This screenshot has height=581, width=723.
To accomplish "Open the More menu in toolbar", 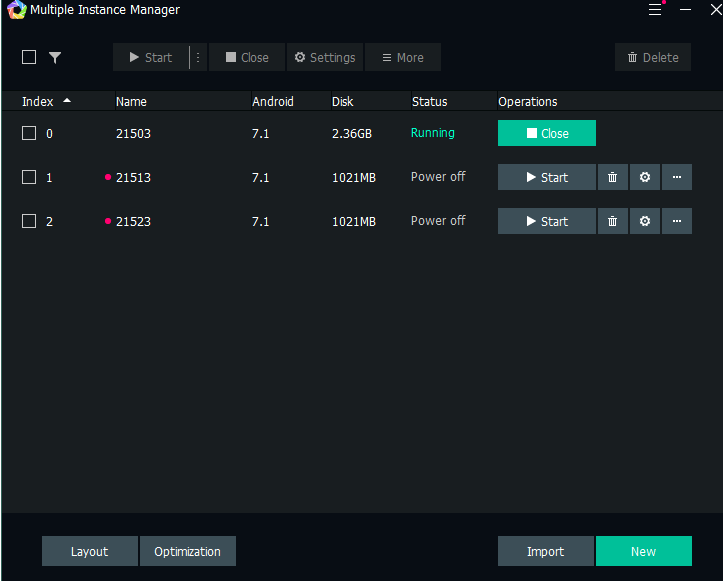I will pyautogui.click(x=402, y=57).
